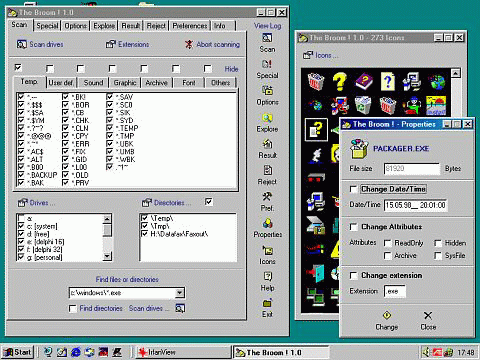This screenshot has width=480, height=360.
Task: Click the Reject sidebar icon
Action: tap(267, 170)
